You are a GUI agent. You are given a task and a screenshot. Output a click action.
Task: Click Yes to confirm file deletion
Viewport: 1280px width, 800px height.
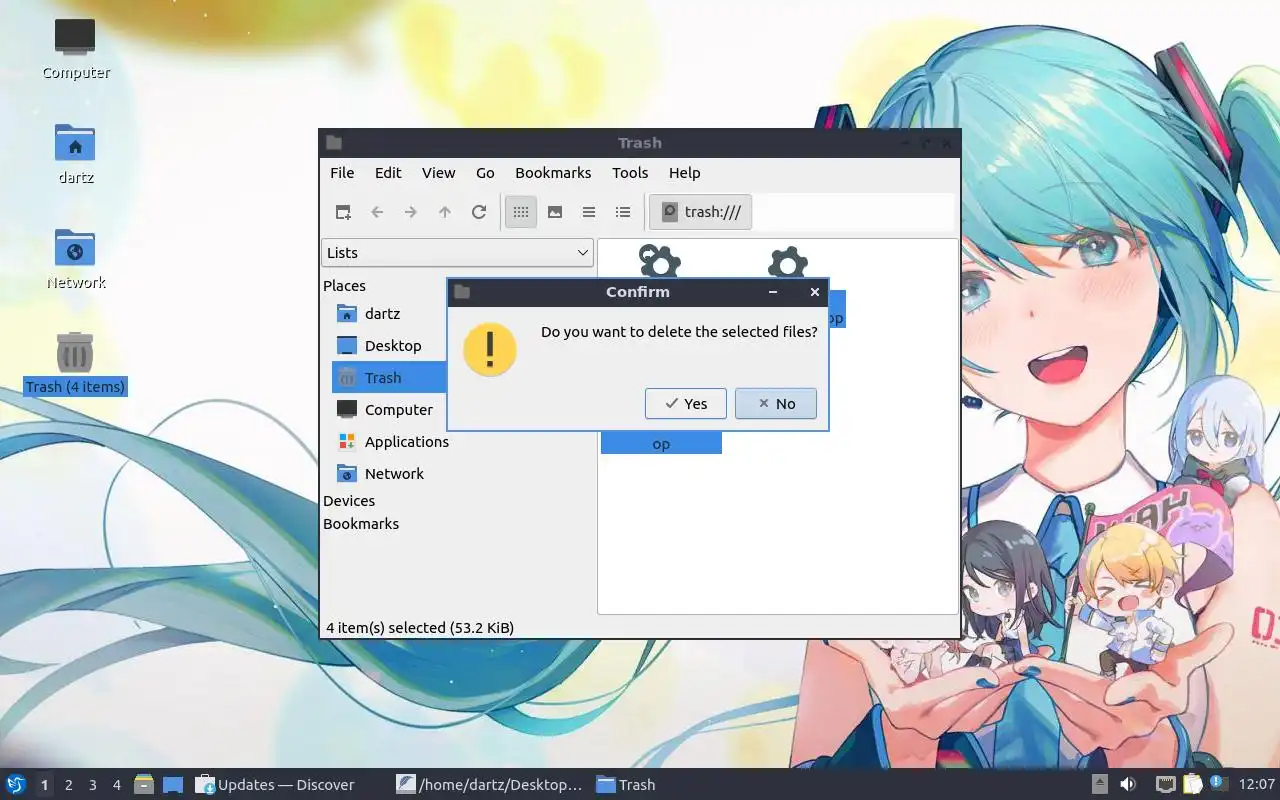tap(686, 404)
